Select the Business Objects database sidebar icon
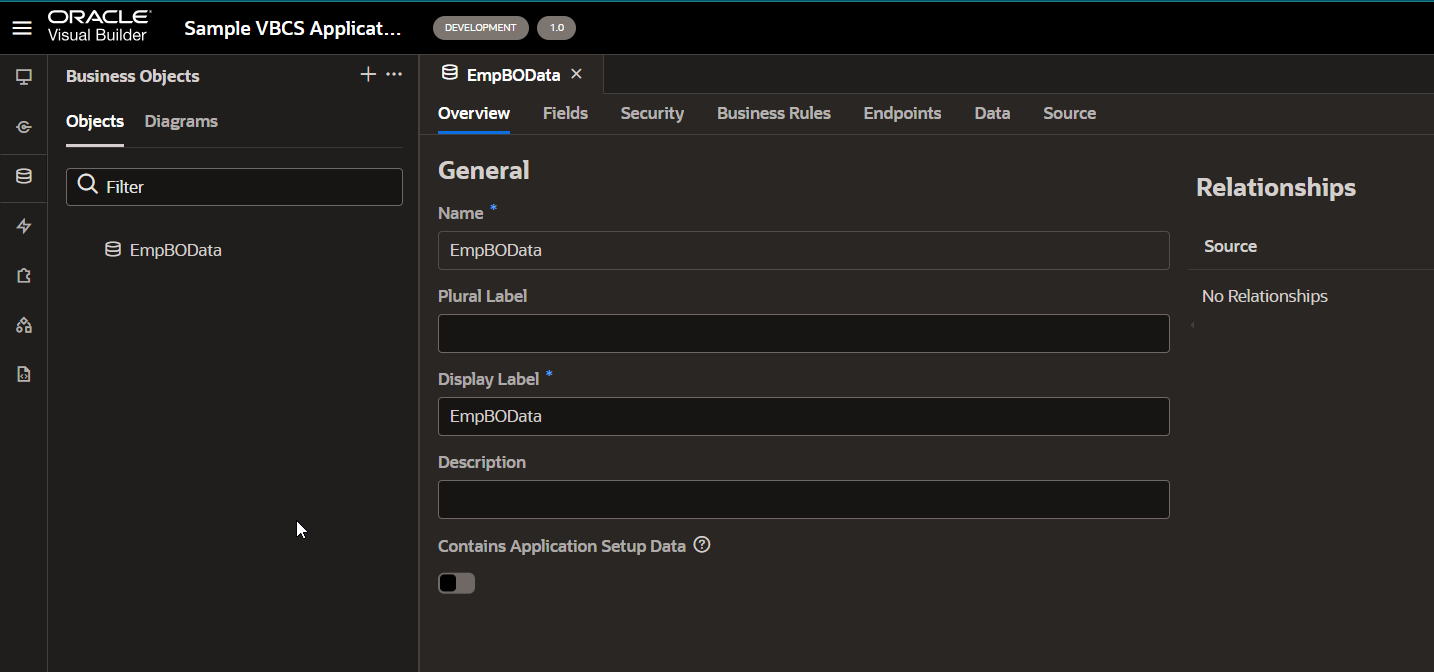This screenshot has height=672, width=1434. (24, 176)
